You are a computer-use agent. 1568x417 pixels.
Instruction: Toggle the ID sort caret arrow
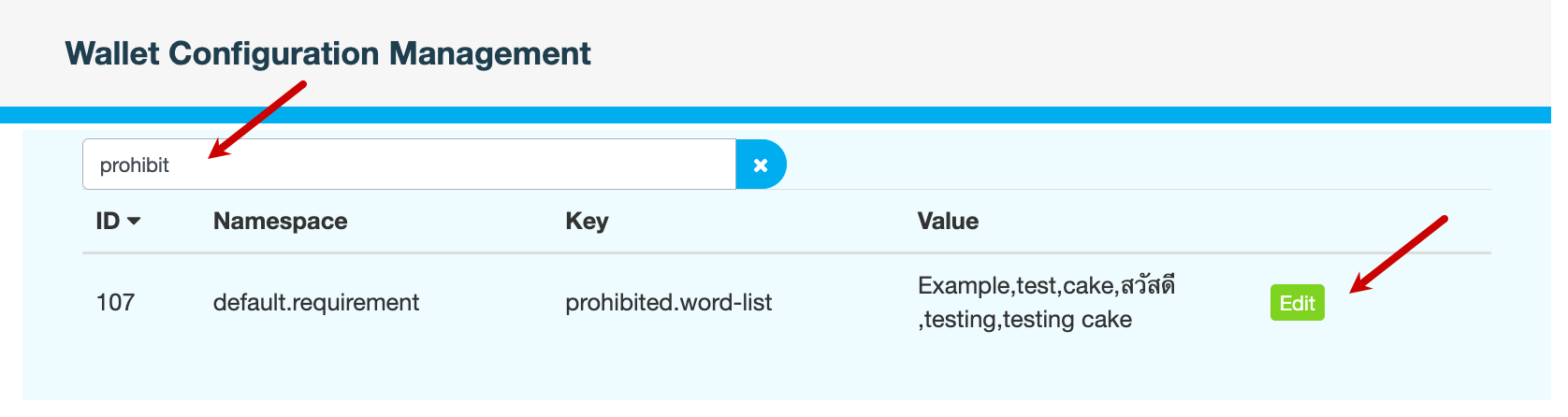click(x=134, y=222)
